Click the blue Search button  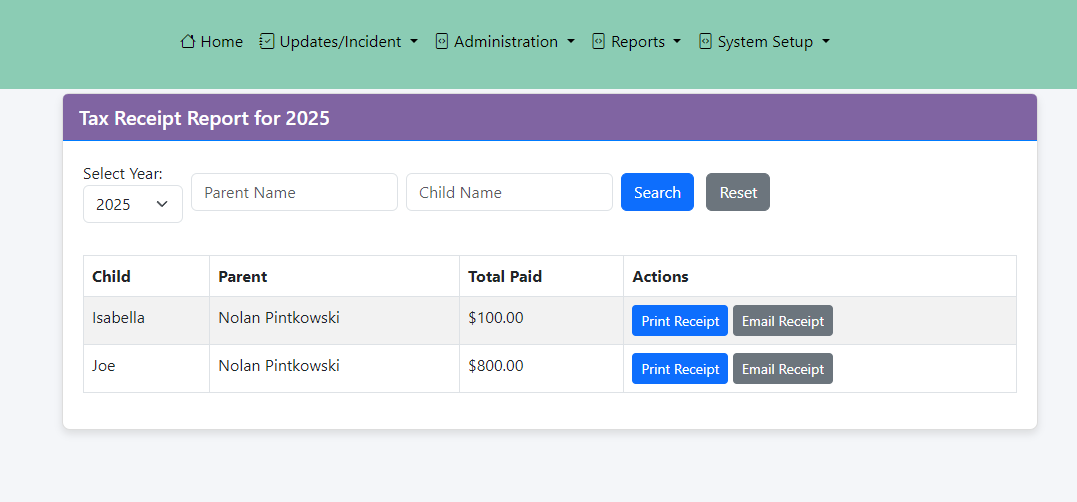tap(657, 192)
